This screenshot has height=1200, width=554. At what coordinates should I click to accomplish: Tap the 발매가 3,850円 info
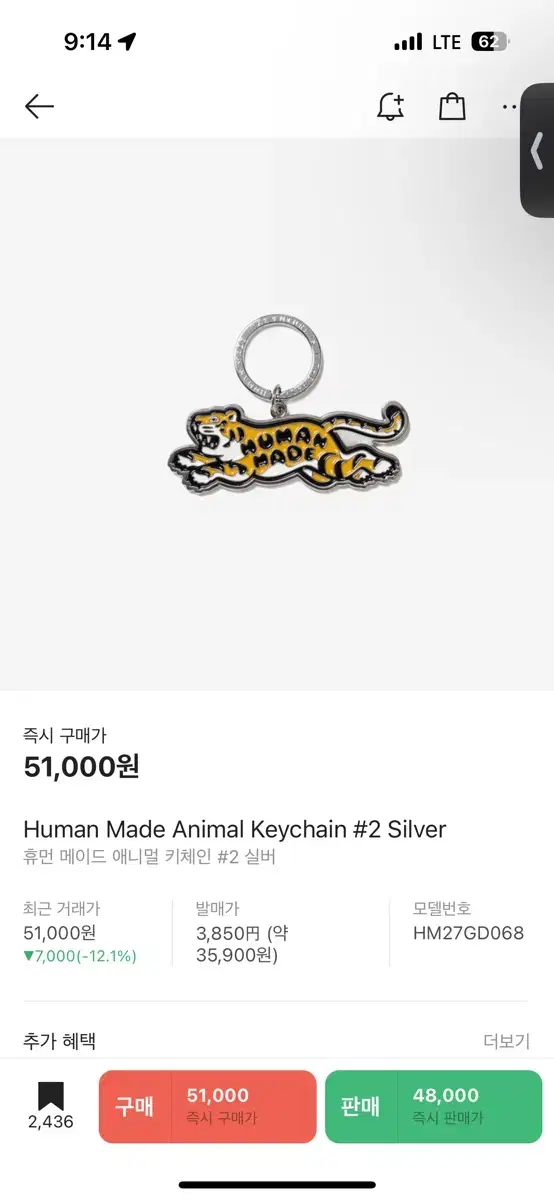[x=242, y=943]
